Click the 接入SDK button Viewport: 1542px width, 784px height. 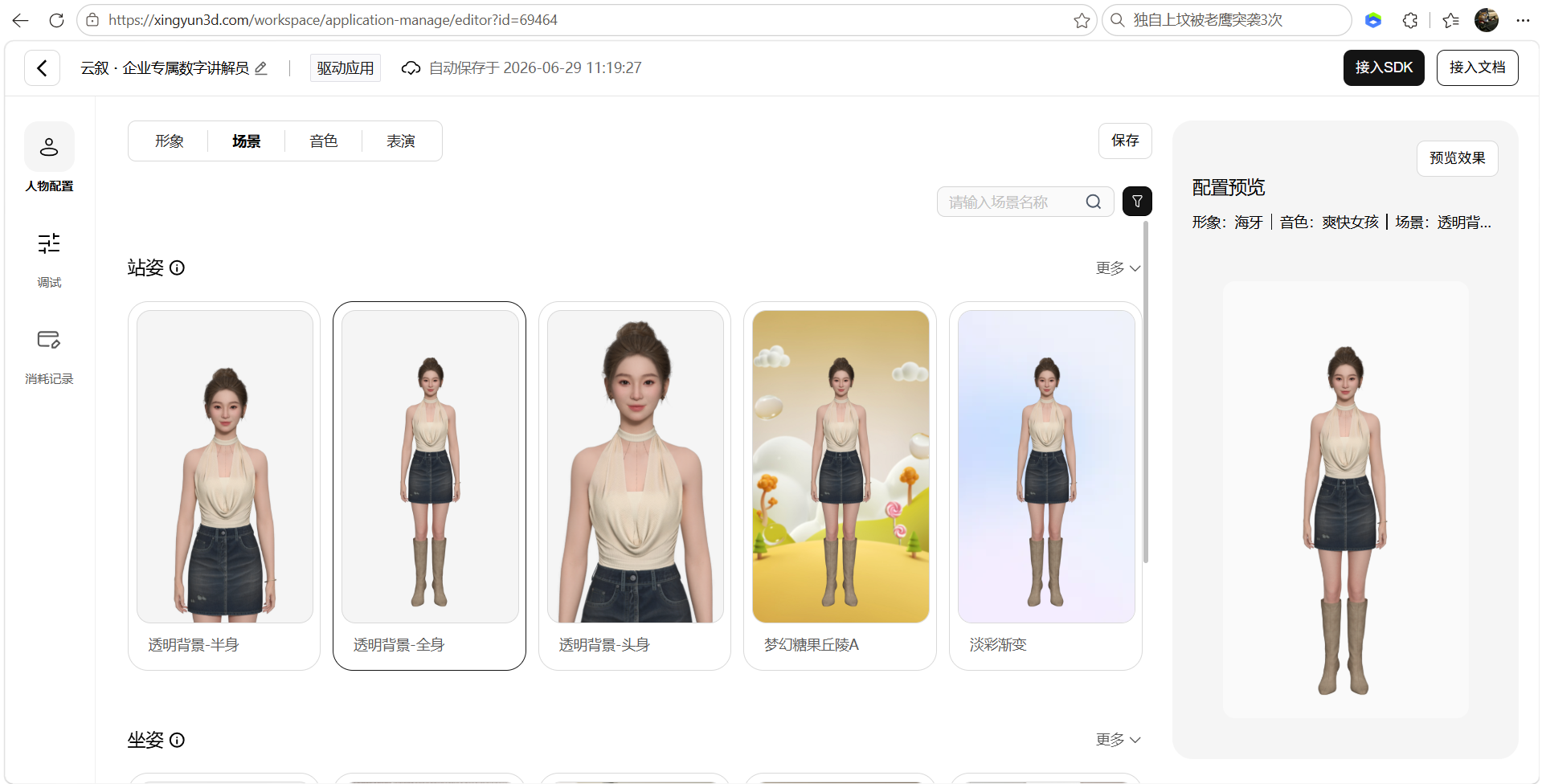(1384, 67)
